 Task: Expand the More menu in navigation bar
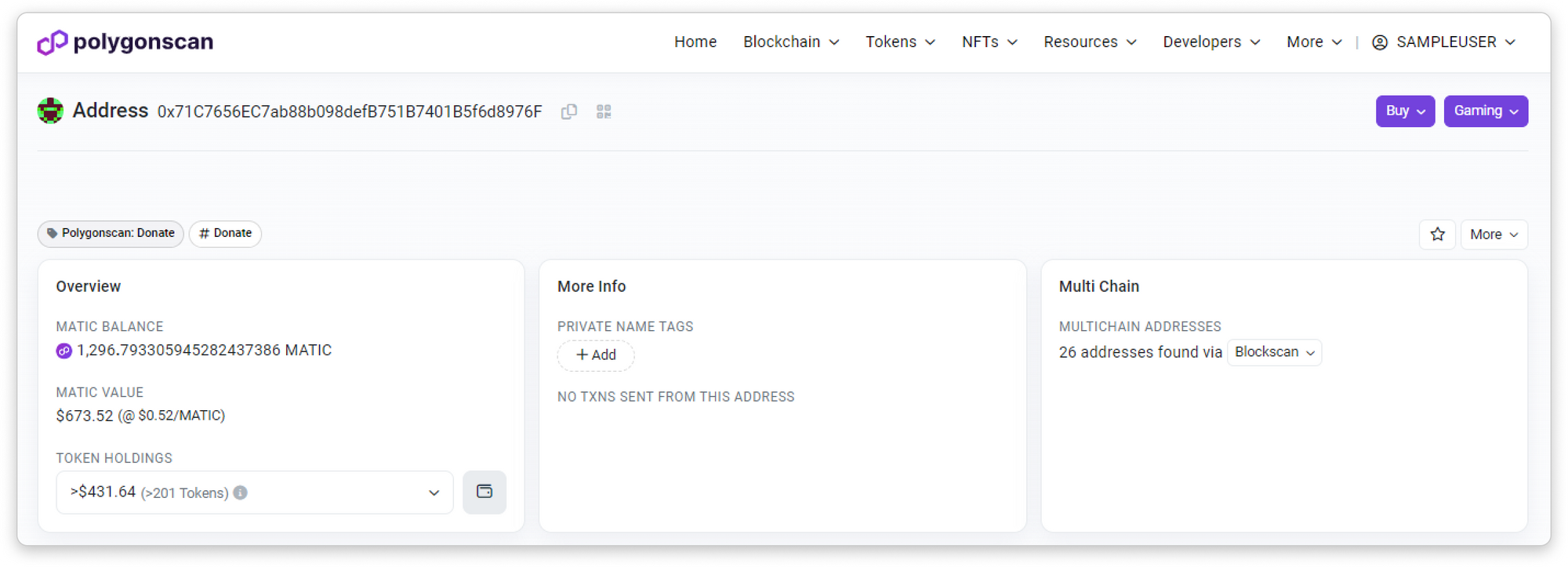pos(1314,42)
